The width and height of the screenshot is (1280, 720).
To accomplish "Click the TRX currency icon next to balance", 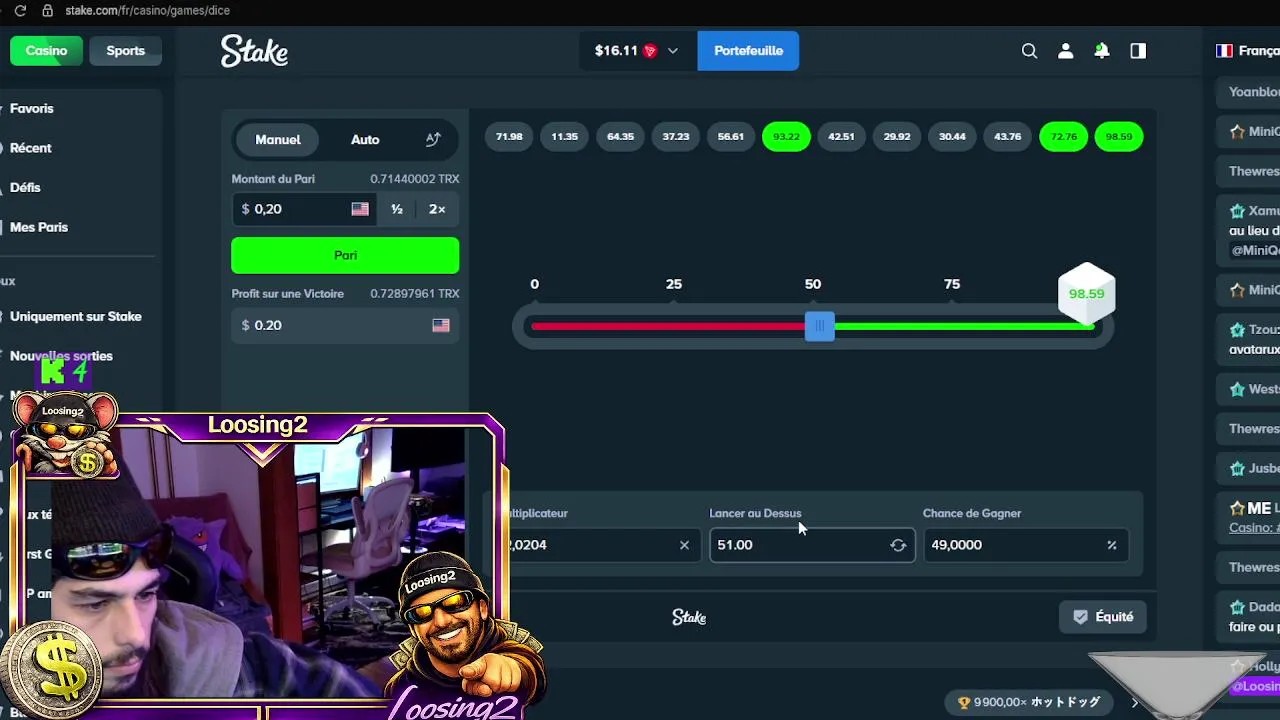I will point(650,51).
